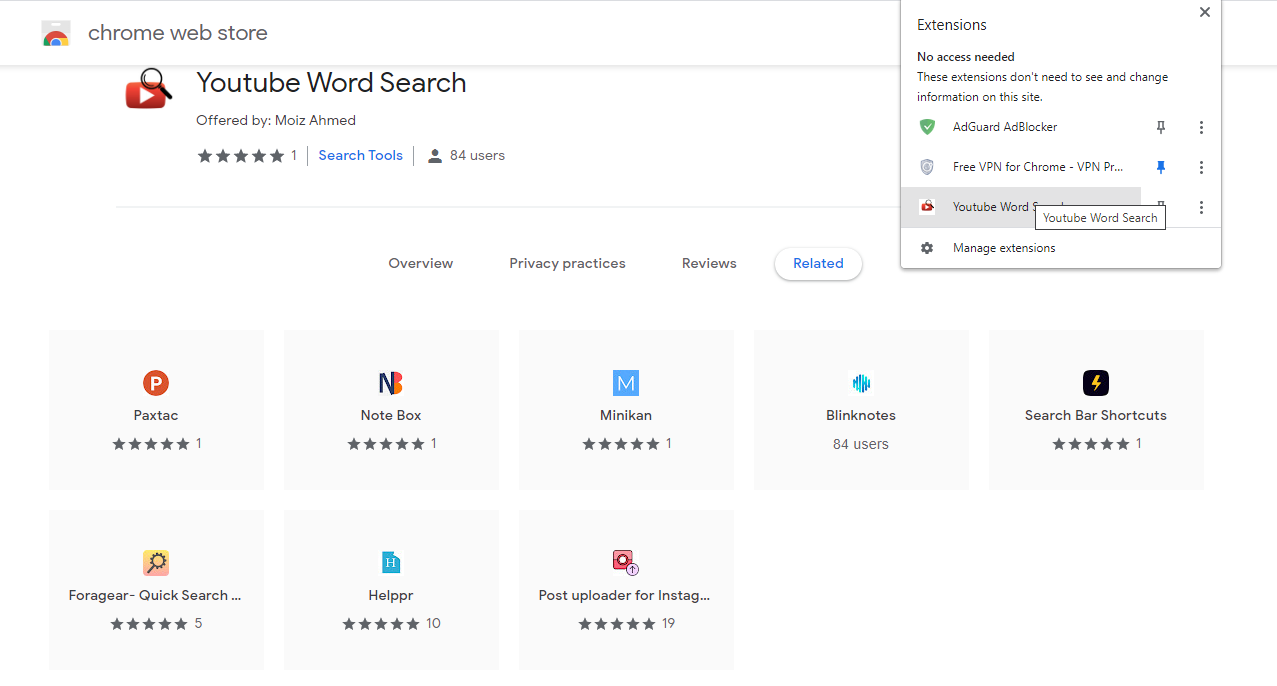1277x686 pixels.
Task: Open the Foragear- Quick Search name
Action: click(x=155, y=595)
